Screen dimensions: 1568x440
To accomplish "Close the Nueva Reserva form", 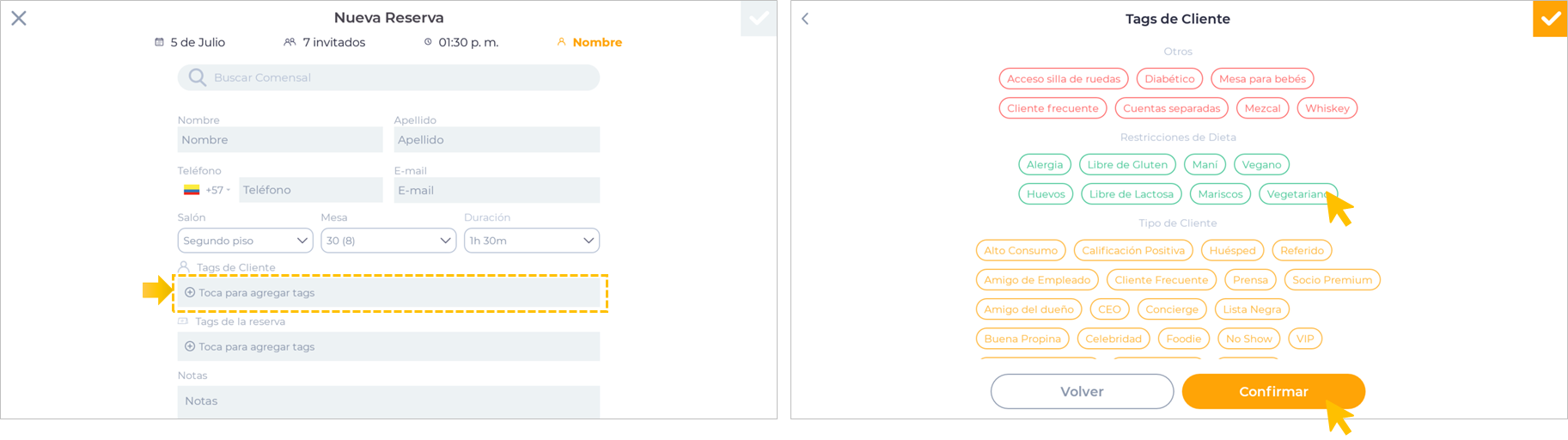I will click(x=19, y=18).
